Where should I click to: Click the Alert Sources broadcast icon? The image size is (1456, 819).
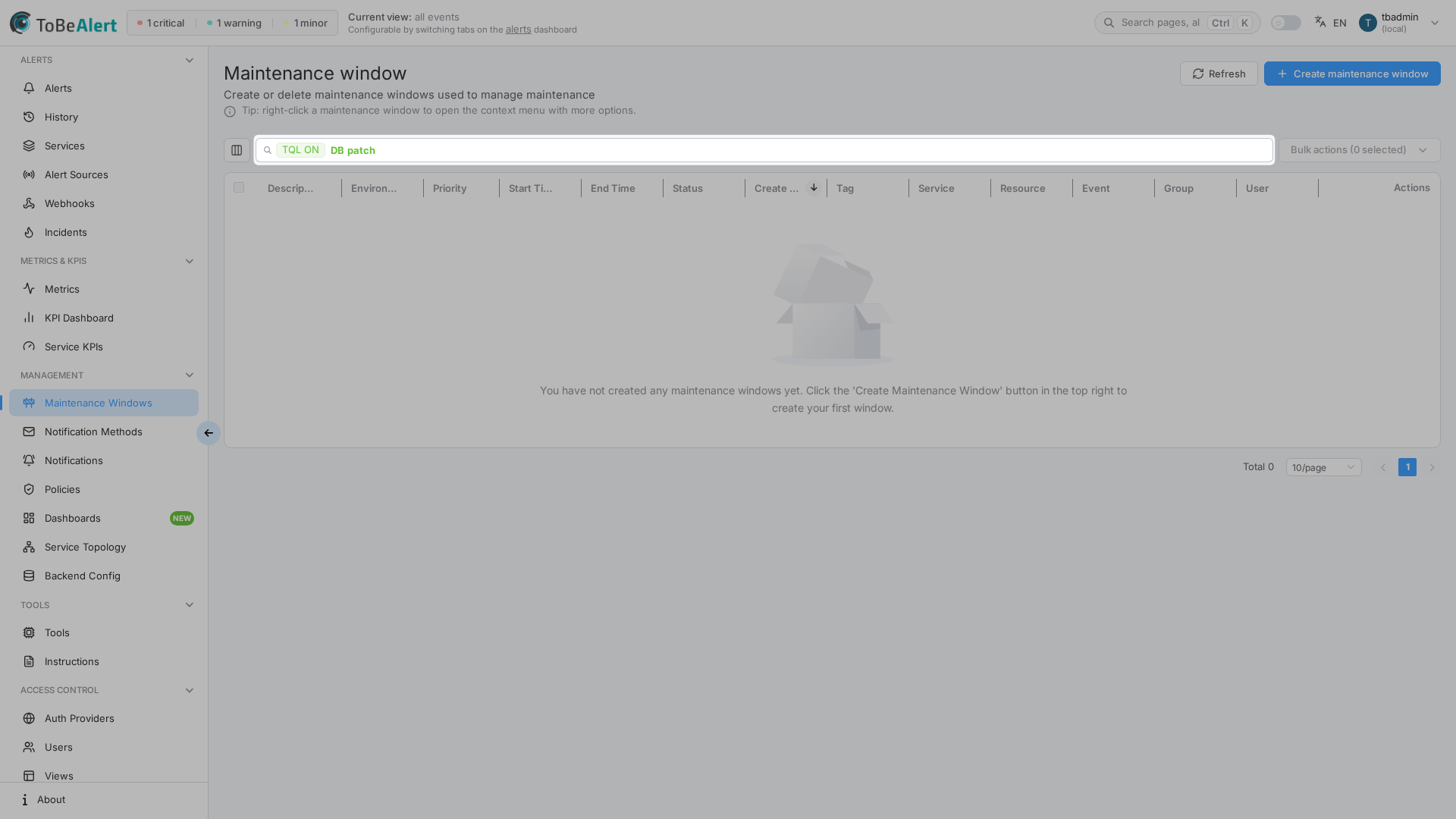click(29, 174)
